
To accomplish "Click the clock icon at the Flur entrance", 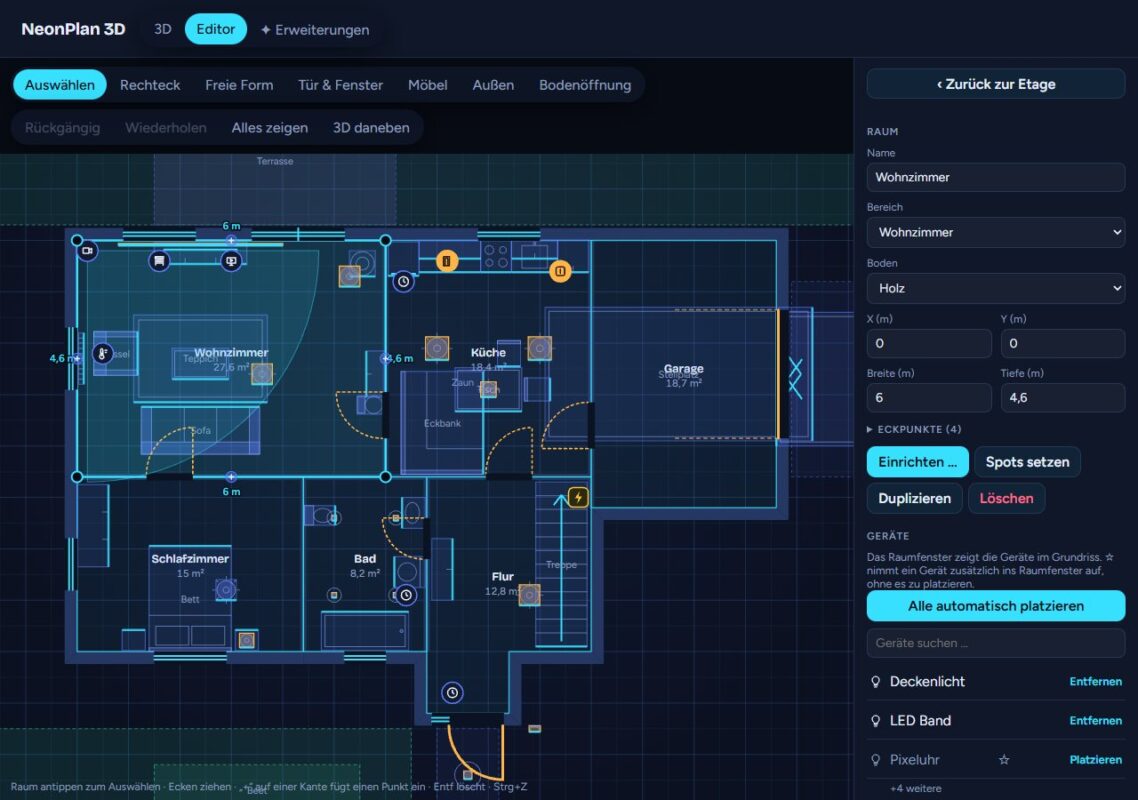I will pyautogui.click(x=452, y=693).
